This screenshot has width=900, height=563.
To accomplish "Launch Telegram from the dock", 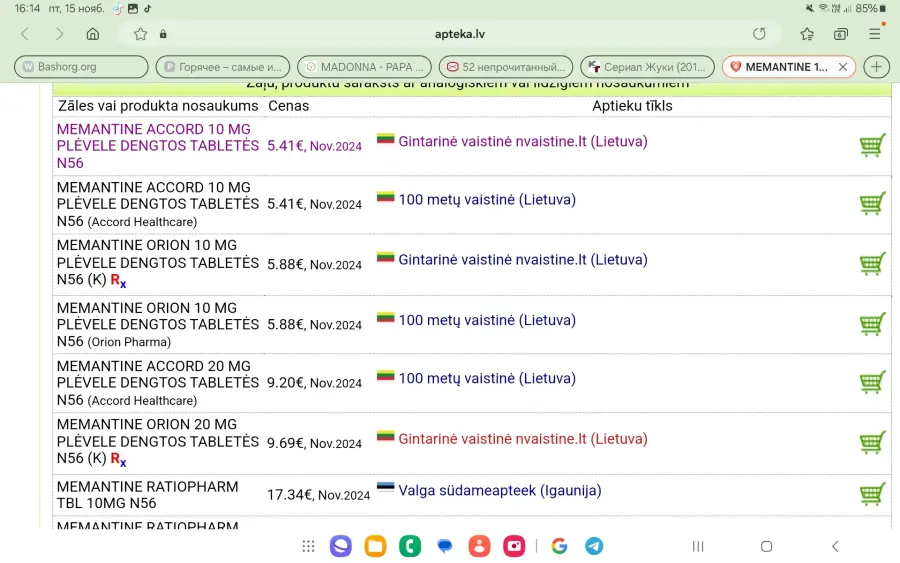I will 594,546.
